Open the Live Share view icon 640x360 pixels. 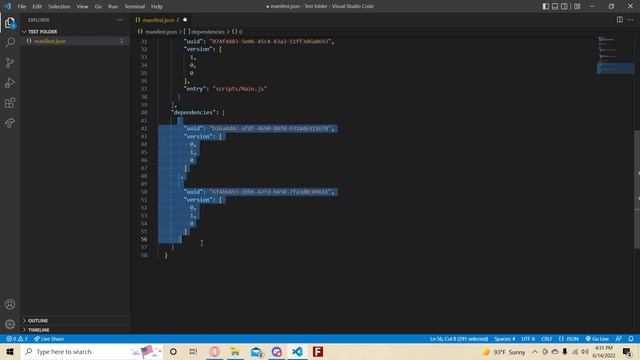click(x=10, y=122)
